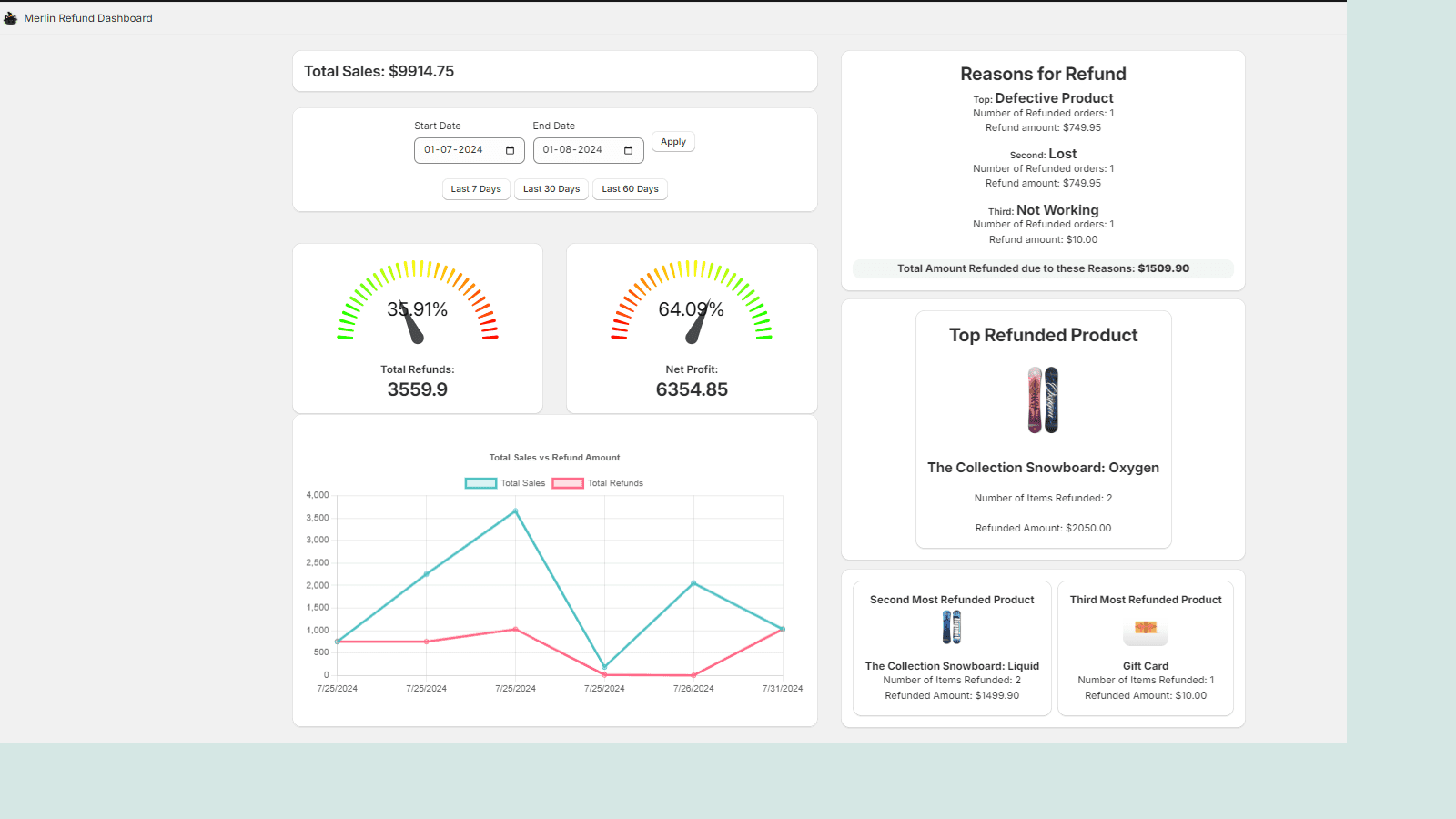Select the Merlin Refund Dashboard title
The image size is (1456, 819).
[x=88, y=17]
